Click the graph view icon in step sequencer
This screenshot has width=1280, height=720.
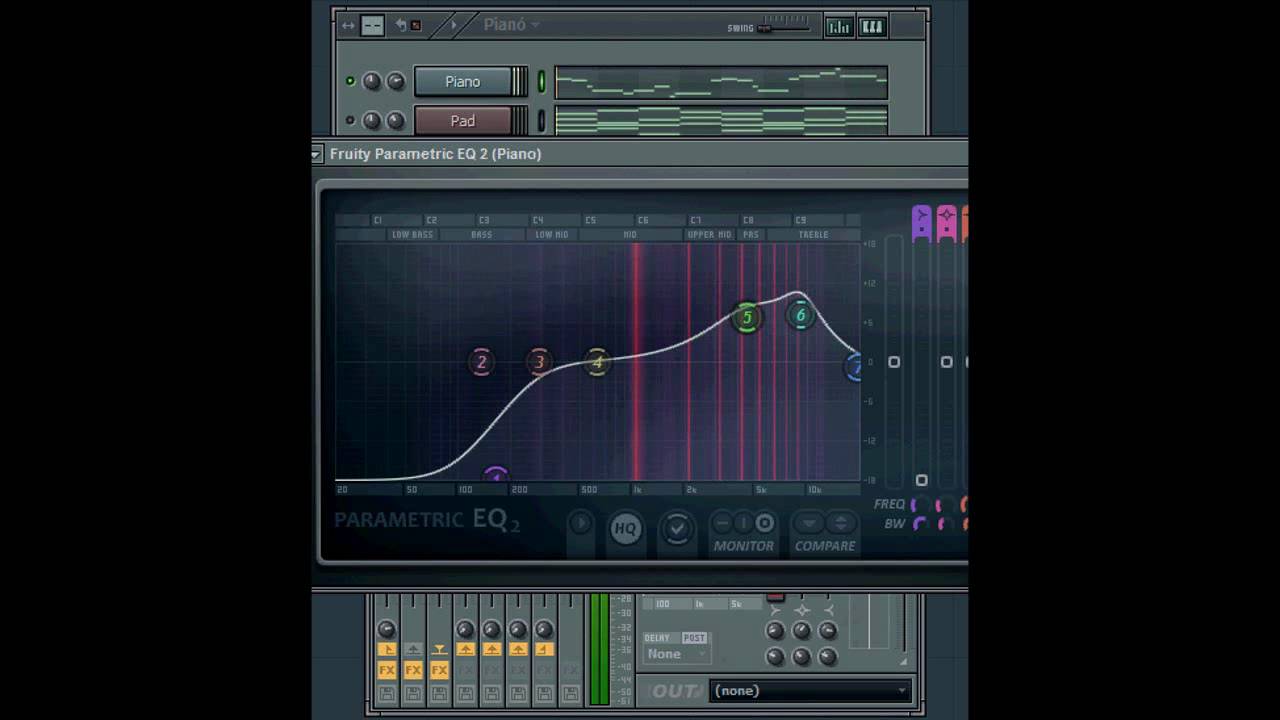tap(839, 27)
